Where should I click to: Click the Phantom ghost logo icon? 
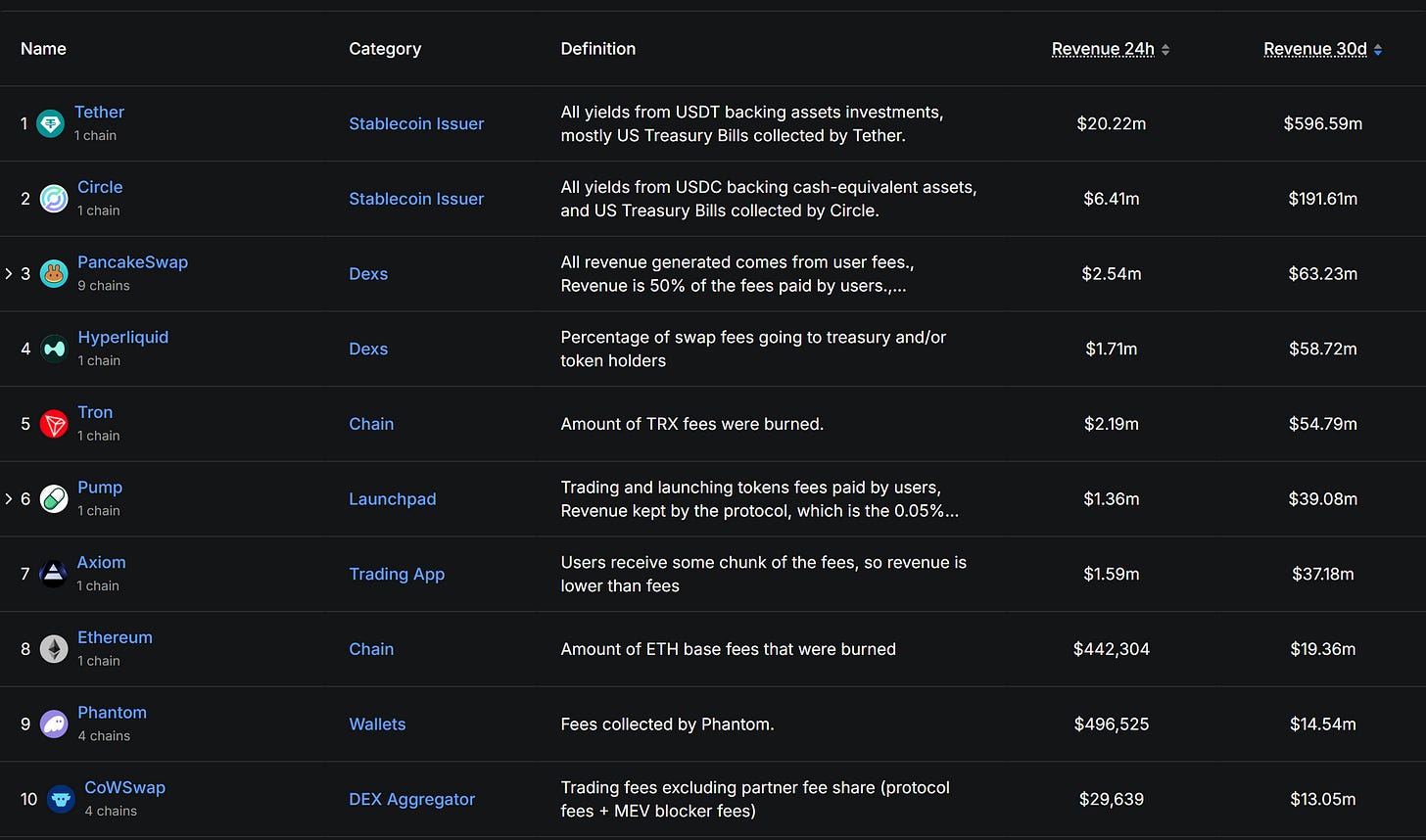pos(54,724)
